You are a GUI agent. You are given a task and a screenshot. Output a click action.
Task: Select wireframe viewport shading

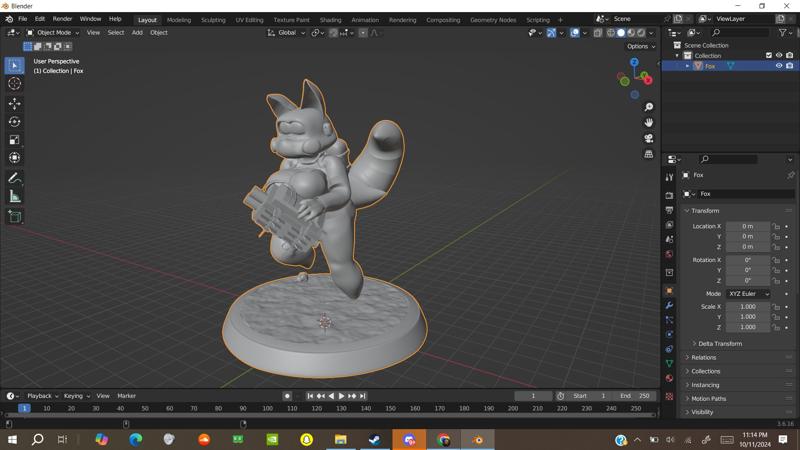[611, 33]
